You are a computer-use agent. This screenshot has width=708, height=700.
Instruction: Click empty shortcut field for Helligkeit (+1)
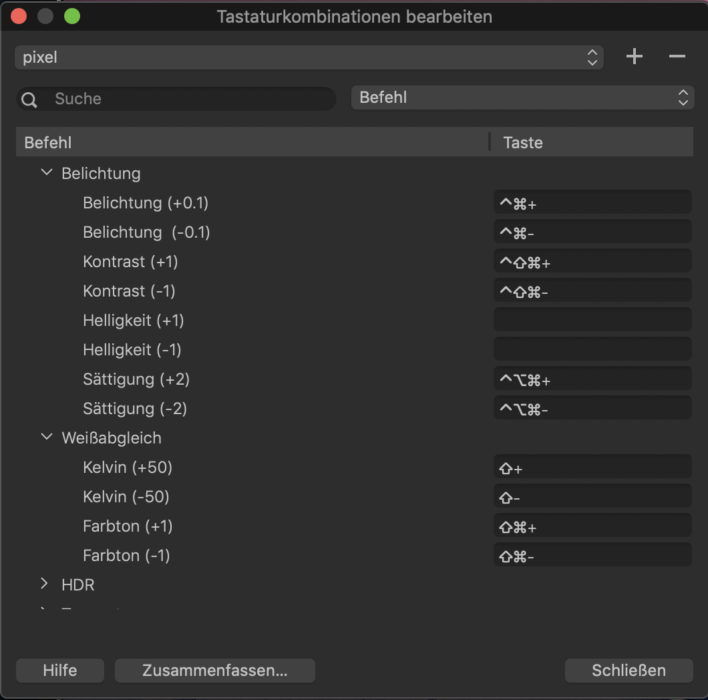point(592,320)
